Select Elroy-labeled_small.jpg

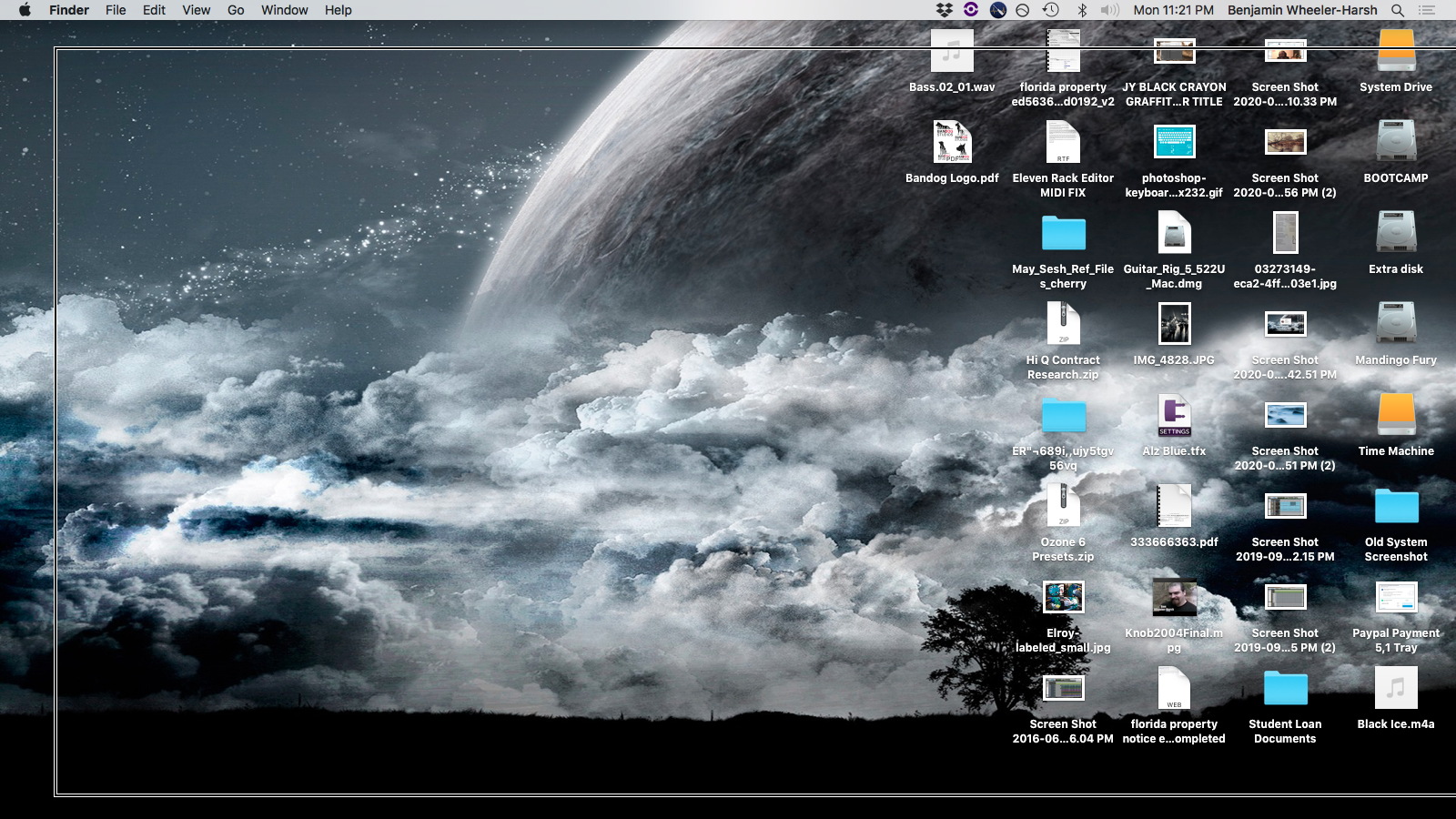[x=1063, y=597]
